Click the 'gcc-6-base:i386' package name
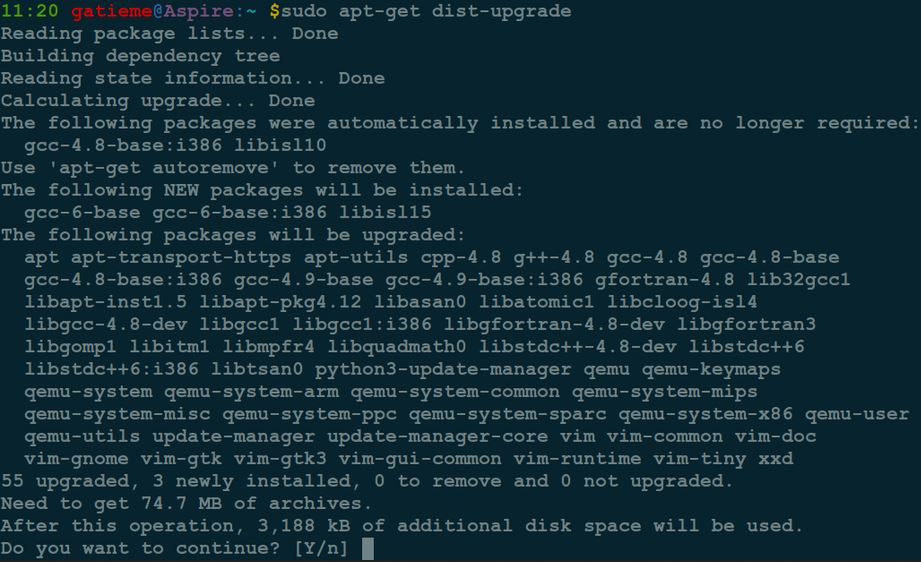Screen dimensions: 921x562 tap(240, 212)
